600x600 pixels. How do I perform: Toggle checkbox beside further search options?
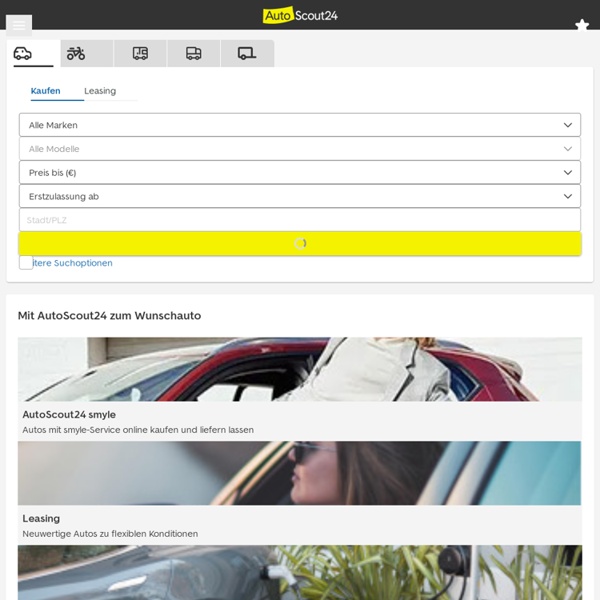(x=26, y=263)
